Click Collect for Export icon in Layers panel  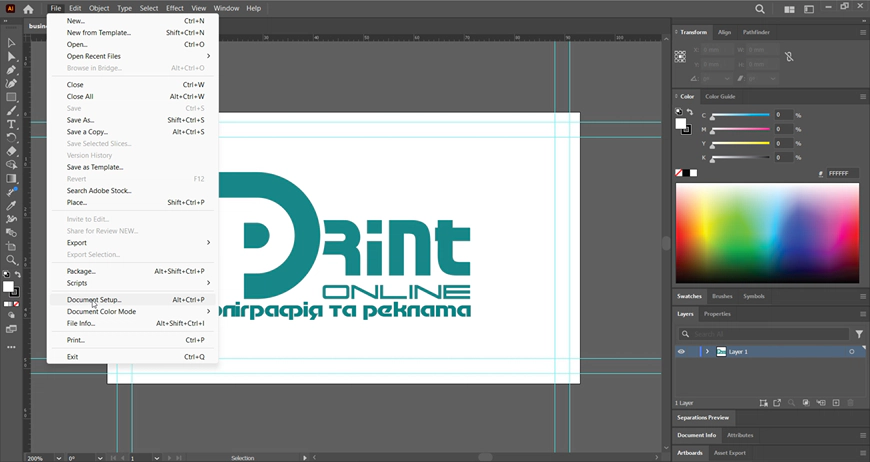pos(777,403)
